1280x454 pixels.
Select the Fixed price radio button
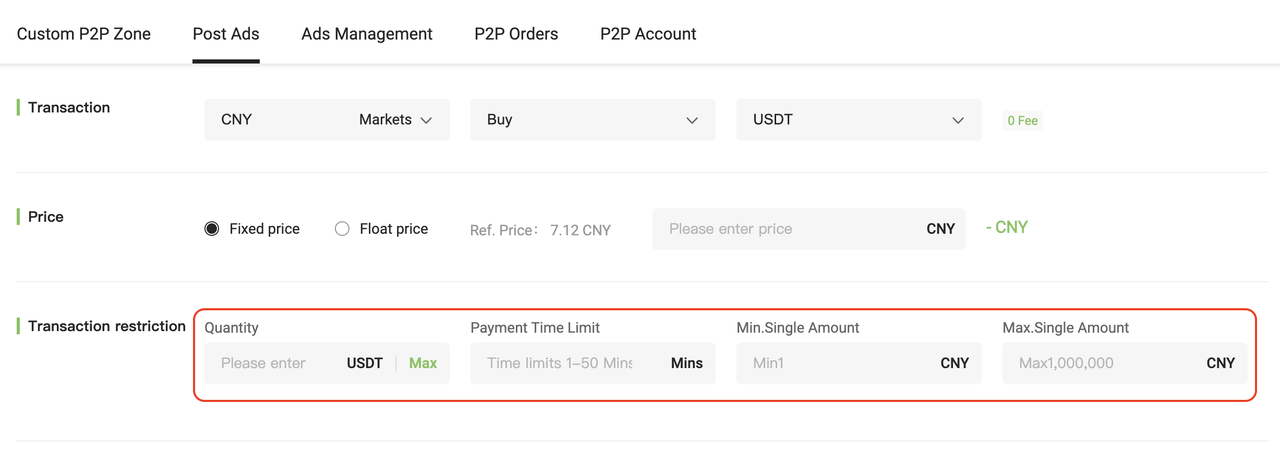click(x=212, y=229)
